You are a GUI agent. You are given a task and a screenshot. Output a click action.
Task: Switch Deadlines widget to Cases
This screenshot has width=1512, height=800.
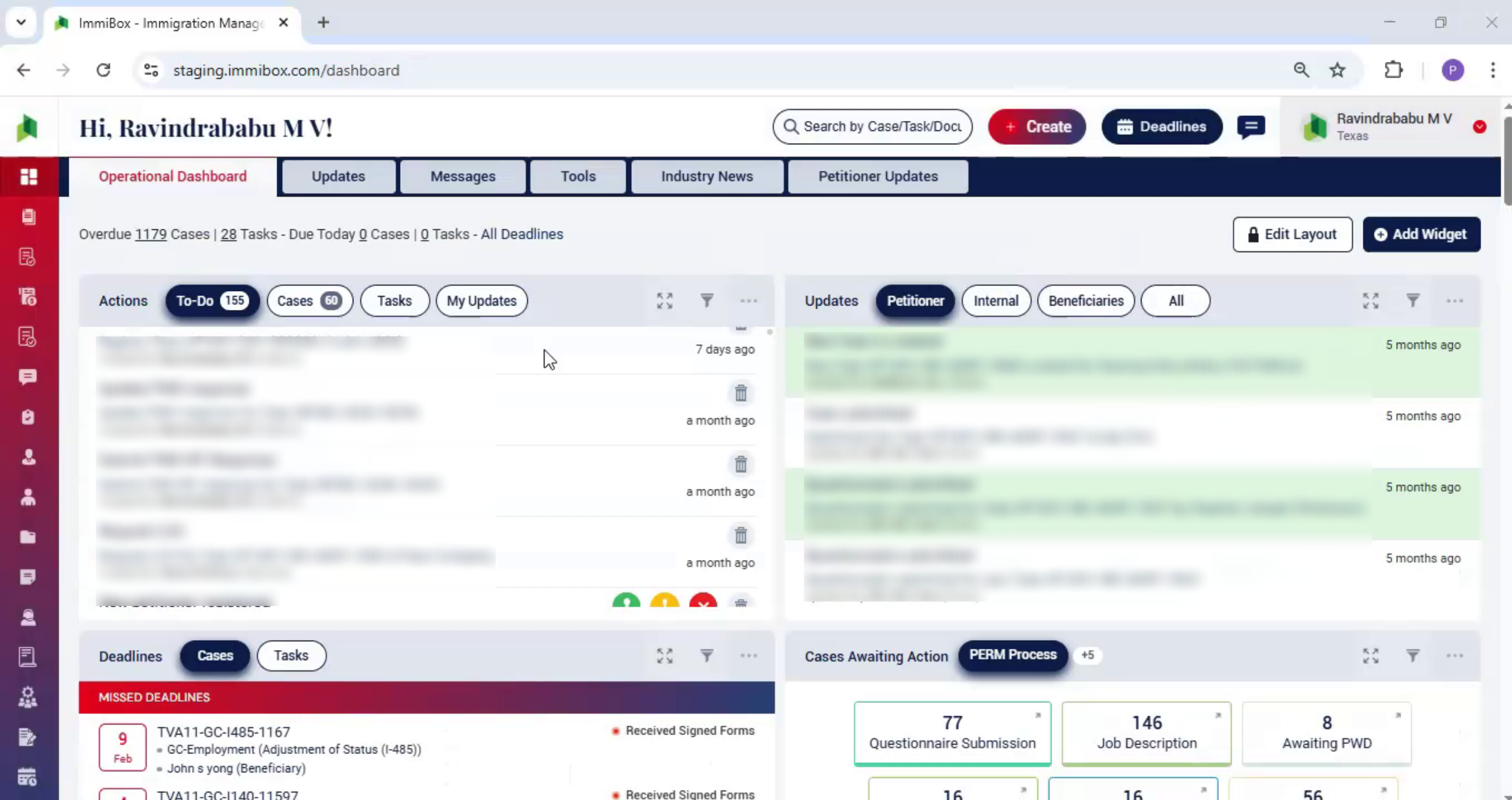[x=215, y=655]
